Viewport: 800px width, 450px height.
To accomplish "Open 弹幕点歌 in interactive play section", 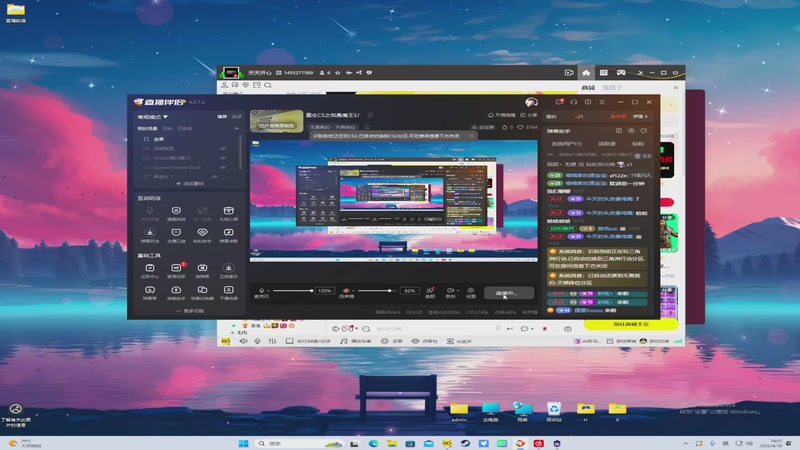I will click(229, 235).
